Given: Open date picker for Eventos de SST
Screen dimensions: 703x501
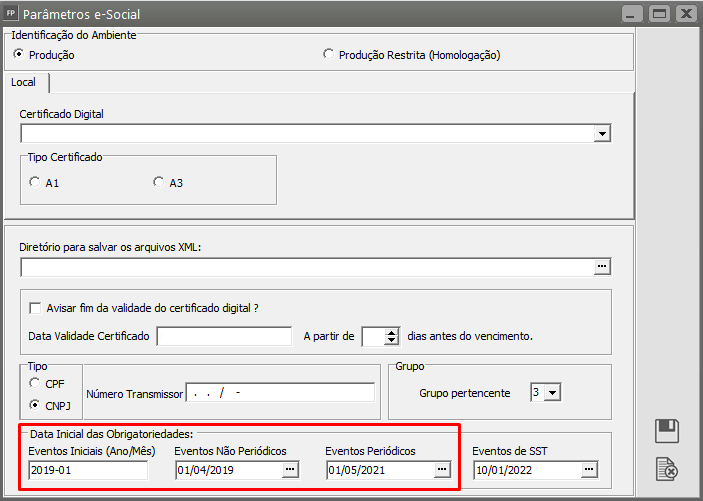Looking at the screenshot, I should point(589,470).
